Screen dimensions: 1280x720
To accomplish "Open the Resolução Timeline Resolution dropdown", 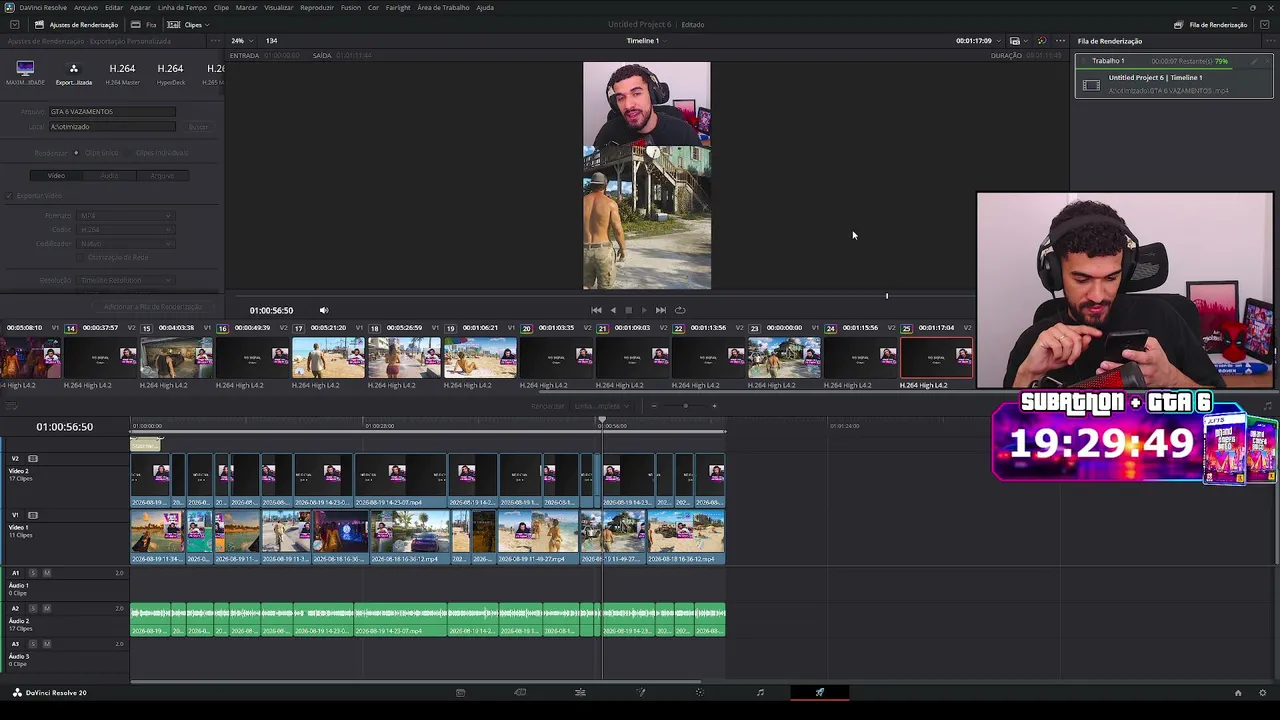I will (126, 281).
